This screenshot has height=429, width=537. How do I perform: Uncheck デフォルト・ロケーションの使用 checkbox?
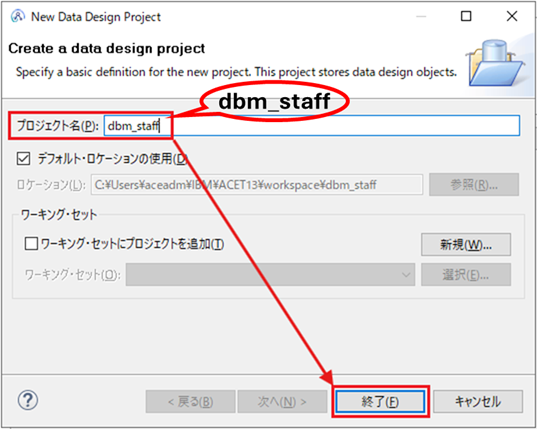(x=23, y=159)
